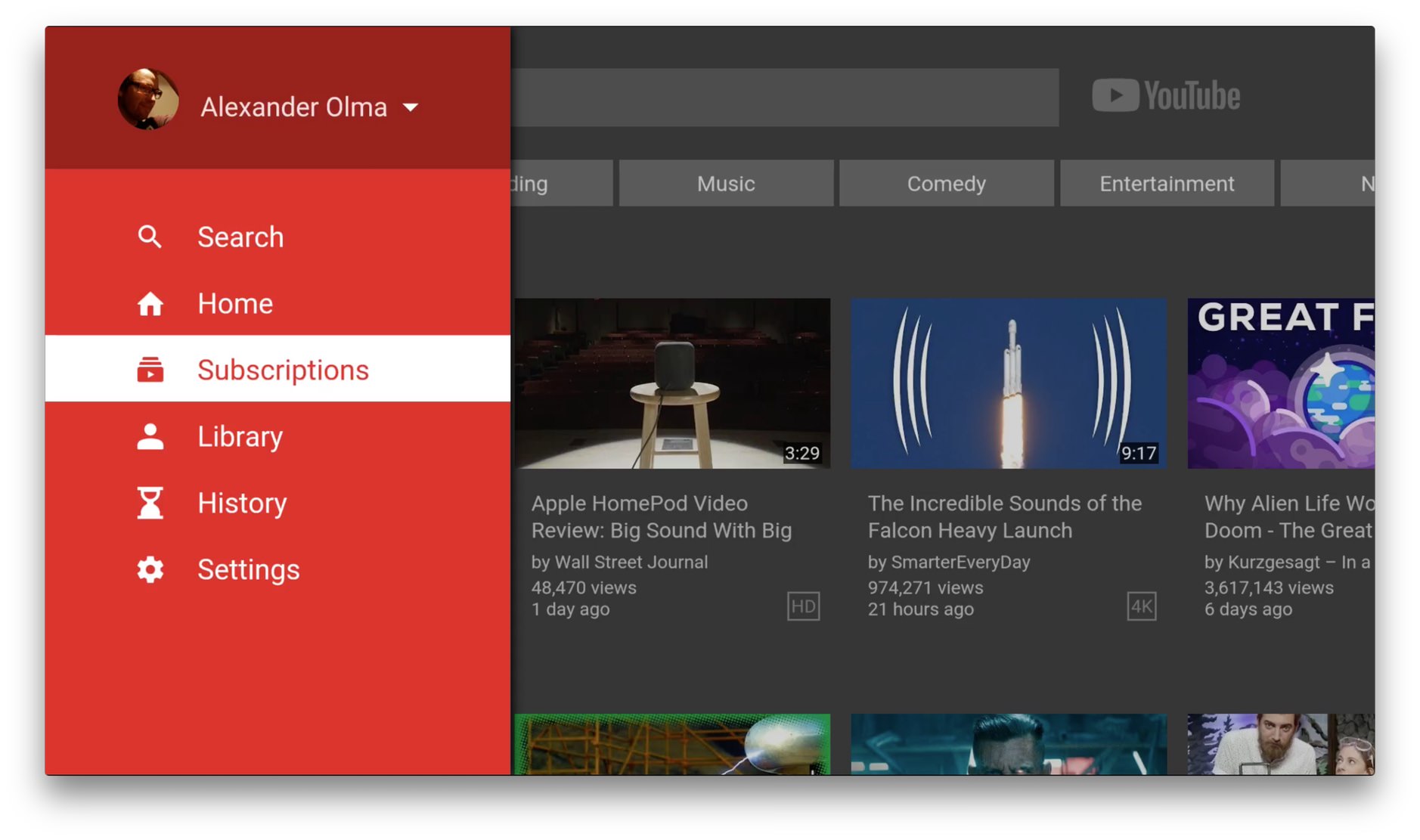Go to the Home menu item
Screen dimensions: 1420x840
click(x=278, y=304)
